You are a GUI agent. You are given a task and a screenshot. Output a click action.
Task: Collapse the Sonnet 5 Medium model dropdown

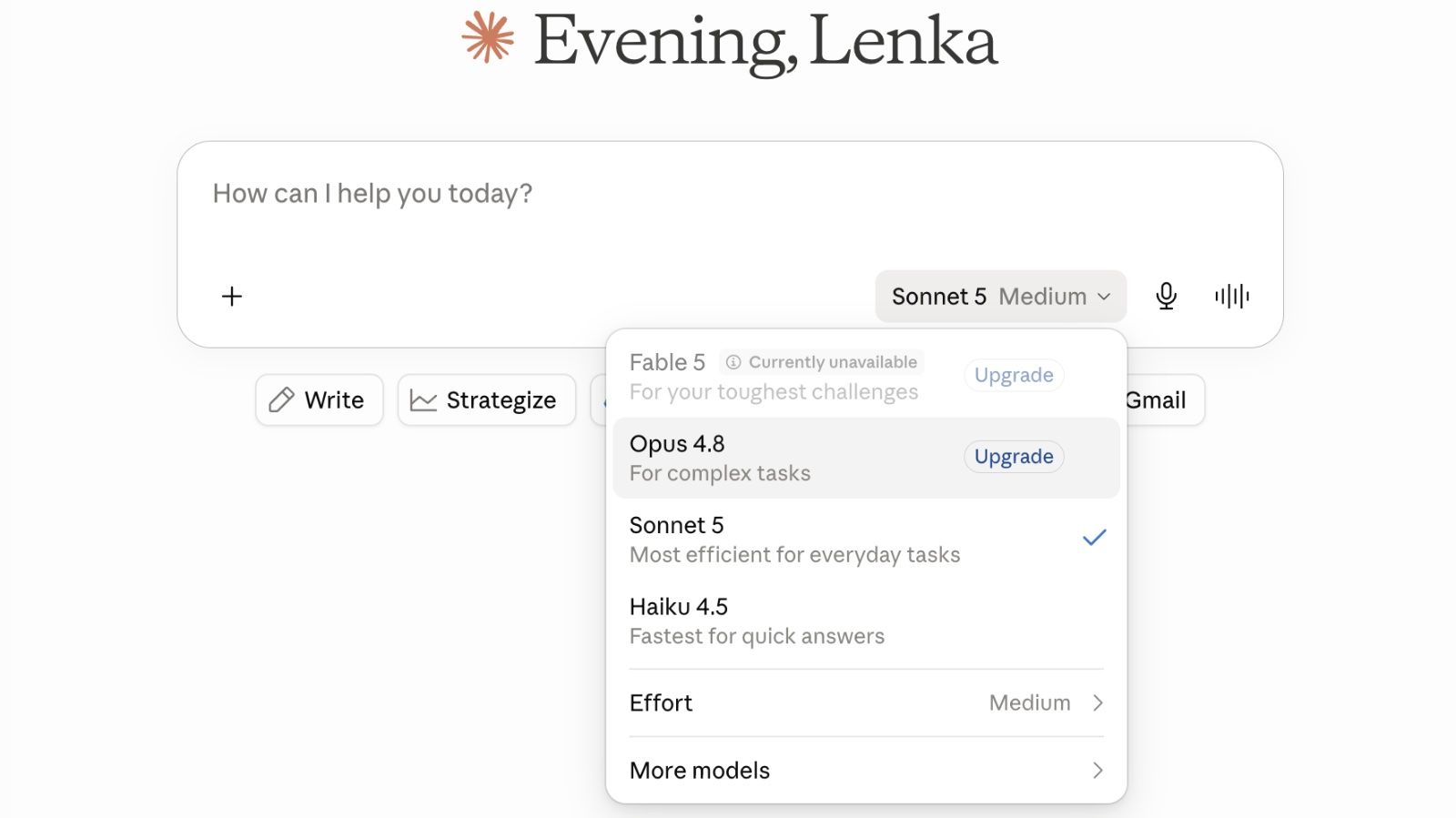pyautogui.click(x=1001, y=297)
